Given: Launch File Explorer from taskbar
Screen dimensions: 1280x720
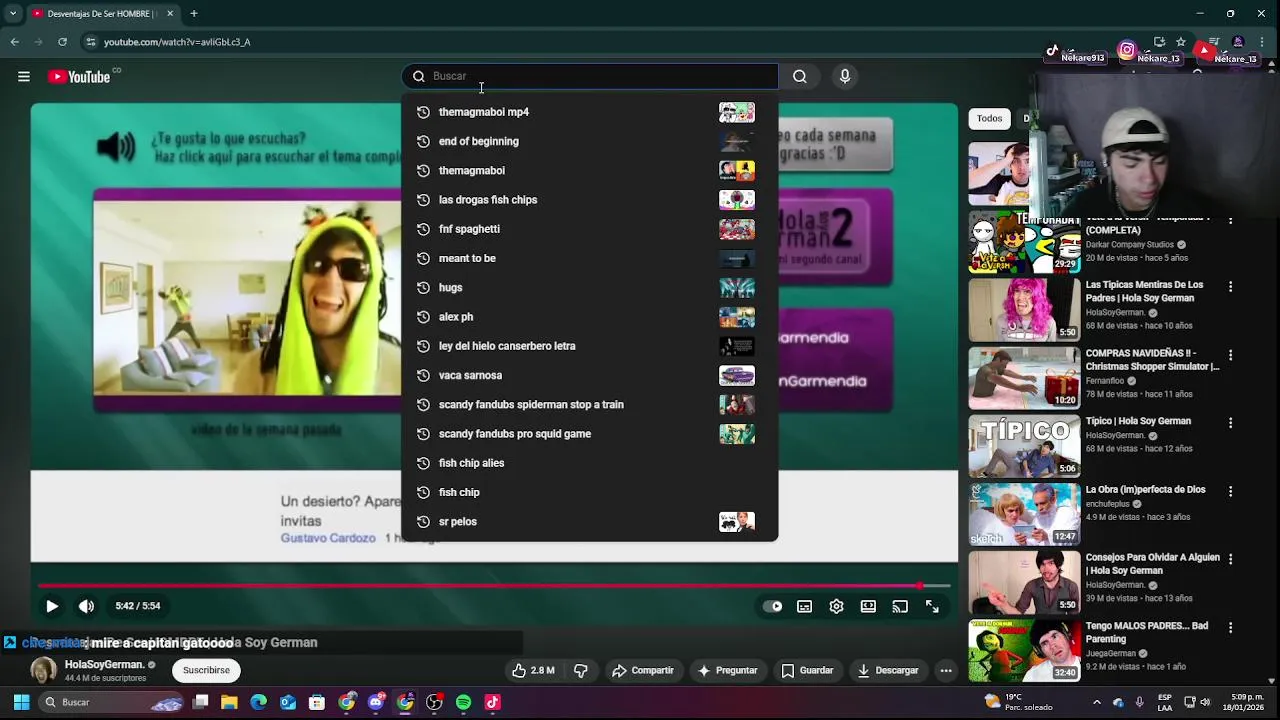Looking at the screenshot, I should click(230, 702).
